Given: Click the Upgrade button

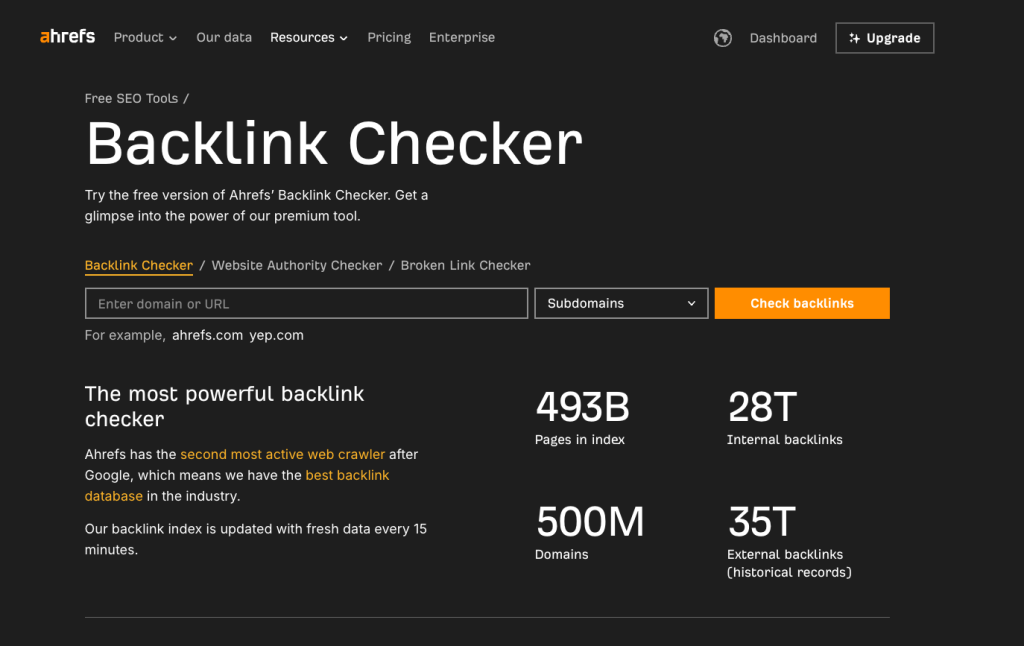Looking at the screenshot, I should (884, 37).
